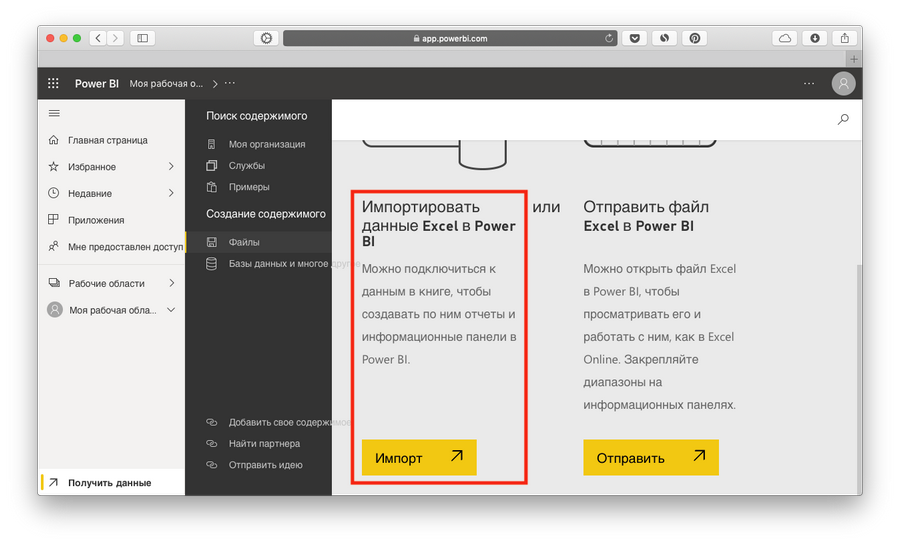Click the star icon beside Избранное
The width and height of the screenshot is (900, 545).
tap(53, 166)
